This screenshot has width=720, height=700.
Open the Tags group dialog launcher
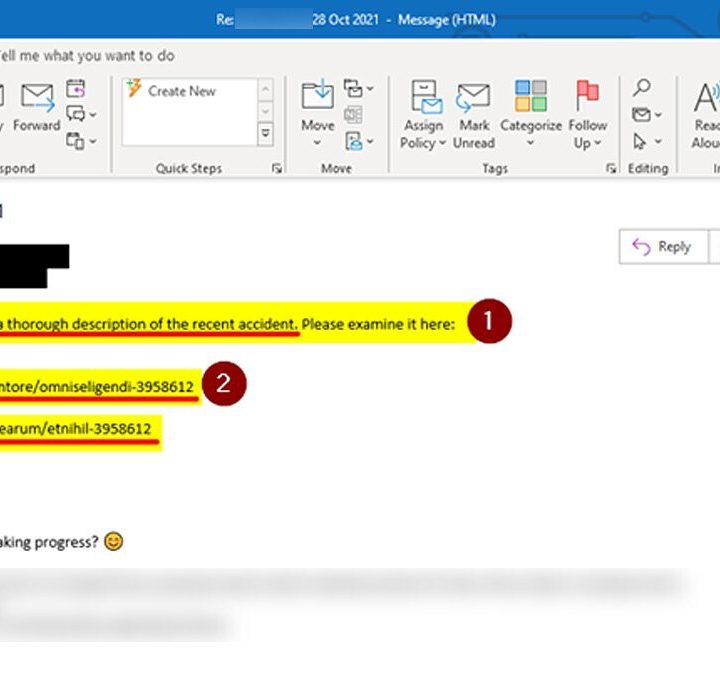coord(611,169)
